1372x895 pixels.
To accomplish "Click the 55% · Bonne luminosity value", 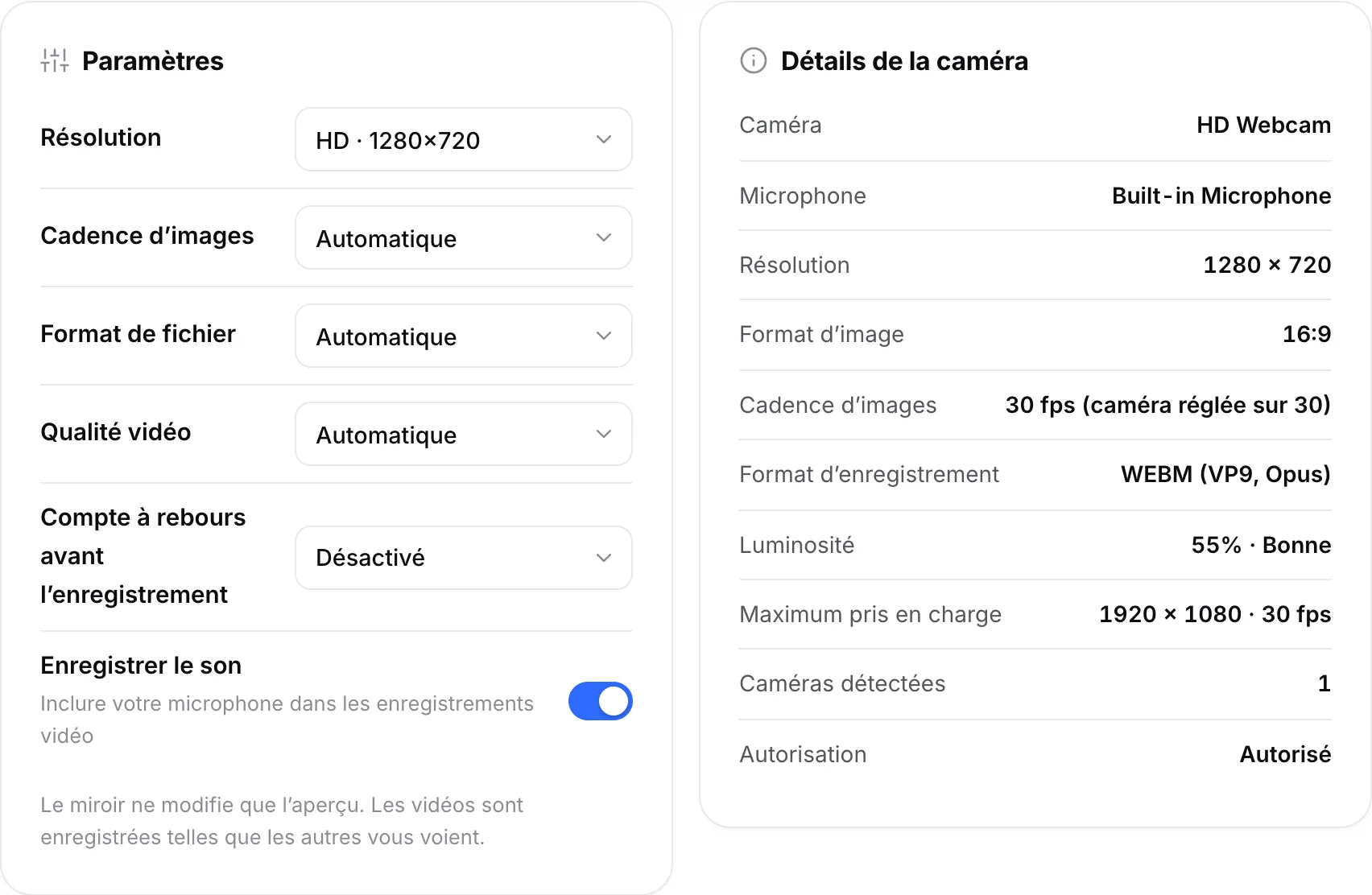I will coord(1261,545).
